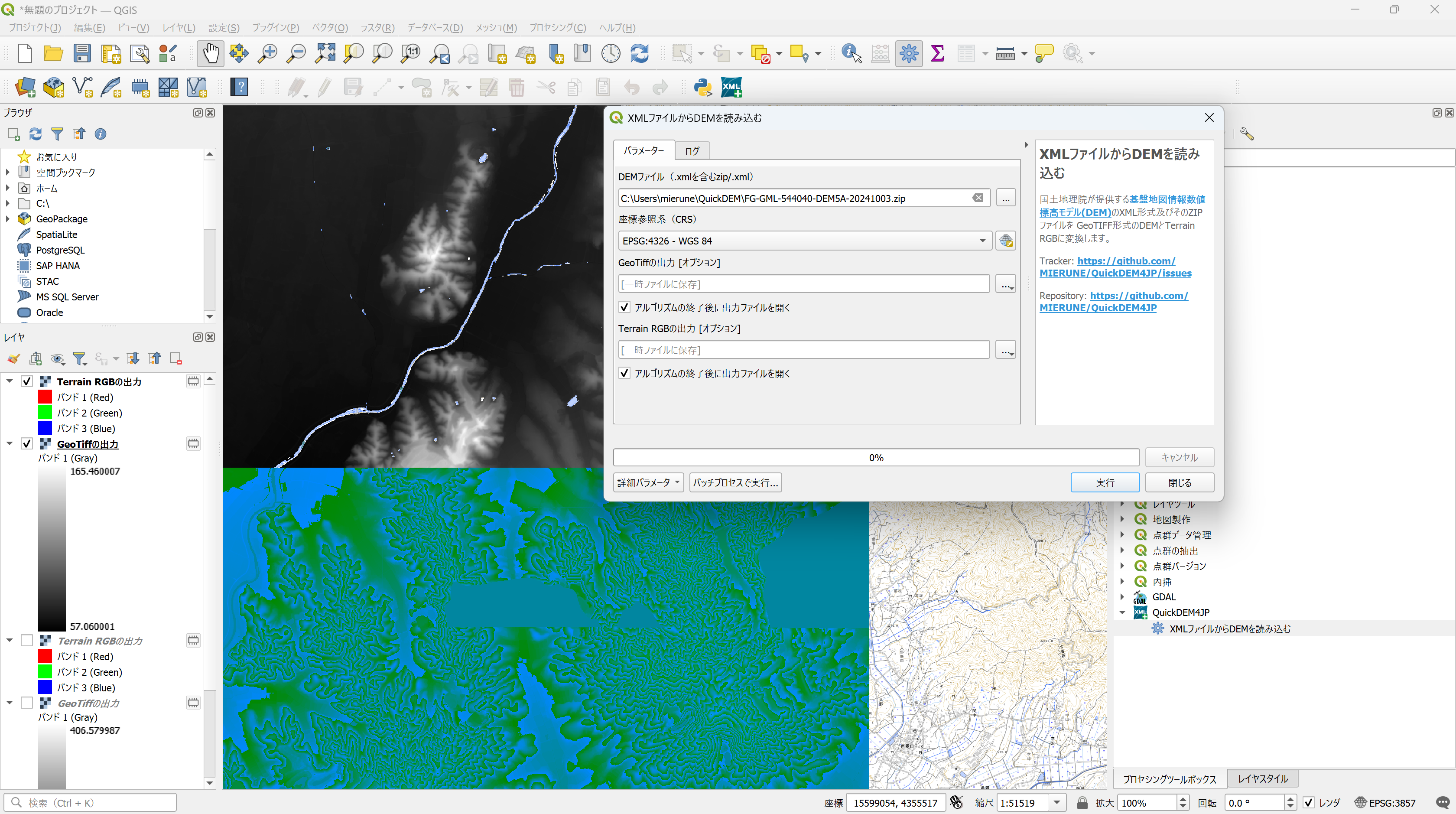This screenshot has width=1456, height=814.
Task: Enable the bottom GeoTiffの出力 layer checkbox
Action: point(26,703)
